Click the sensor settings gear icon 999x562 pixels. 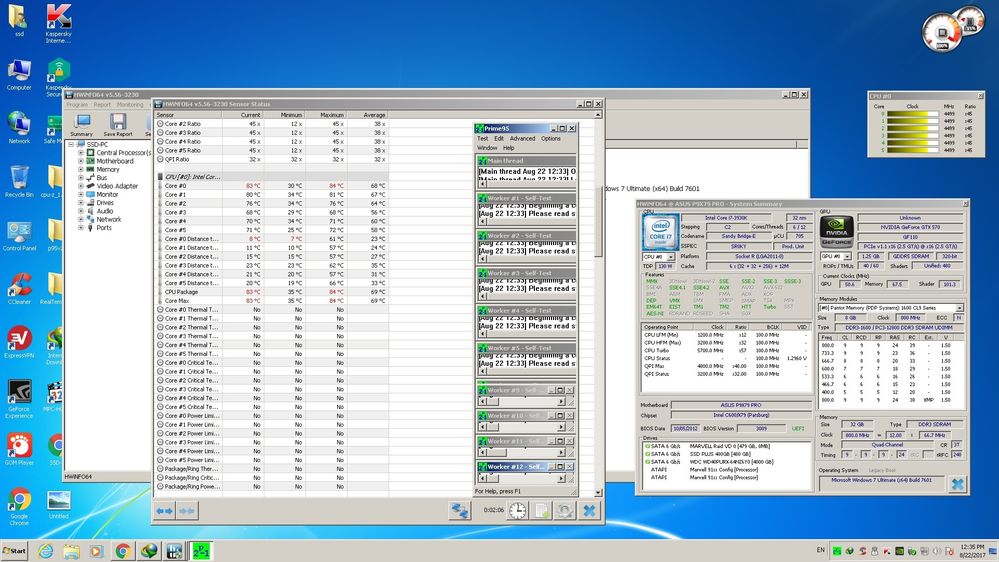coord(564,510)
